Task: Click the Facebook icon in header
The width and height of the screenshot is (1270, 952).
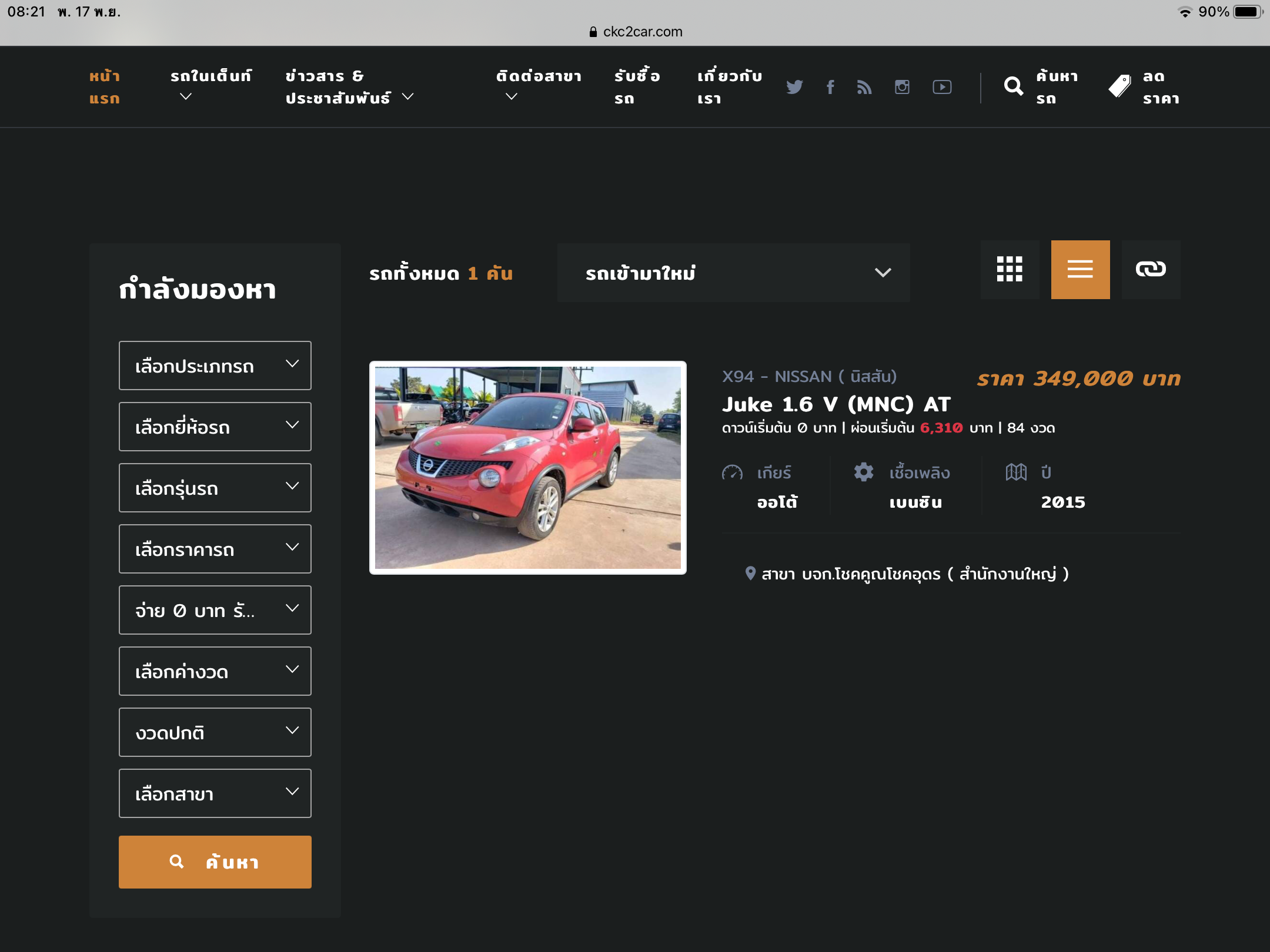Action: click(x=830, y=87)
